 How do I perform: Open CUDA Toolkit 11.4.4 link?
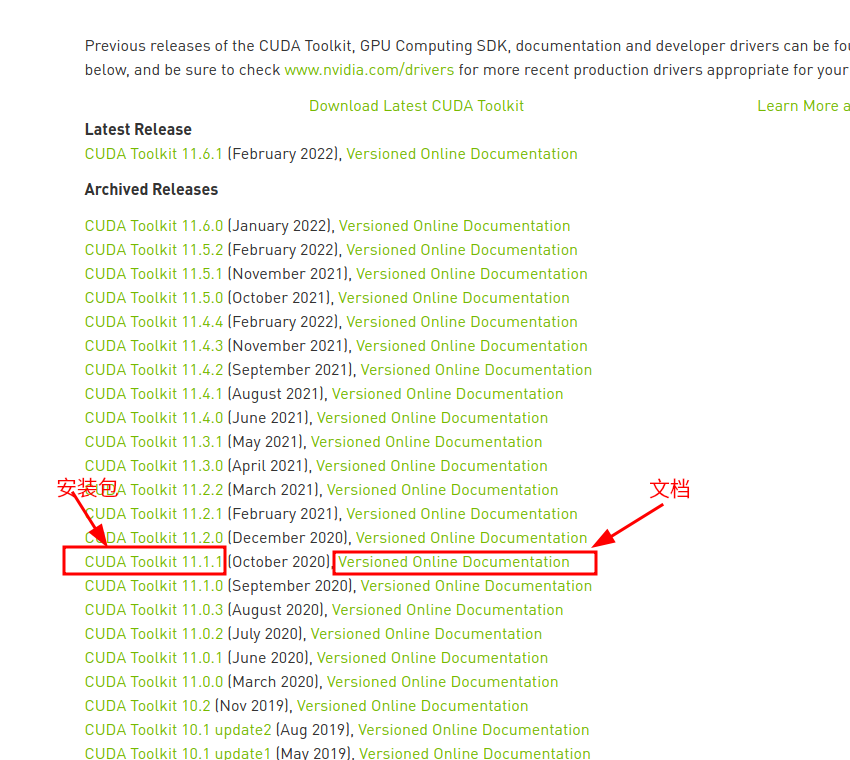(154, 322)
